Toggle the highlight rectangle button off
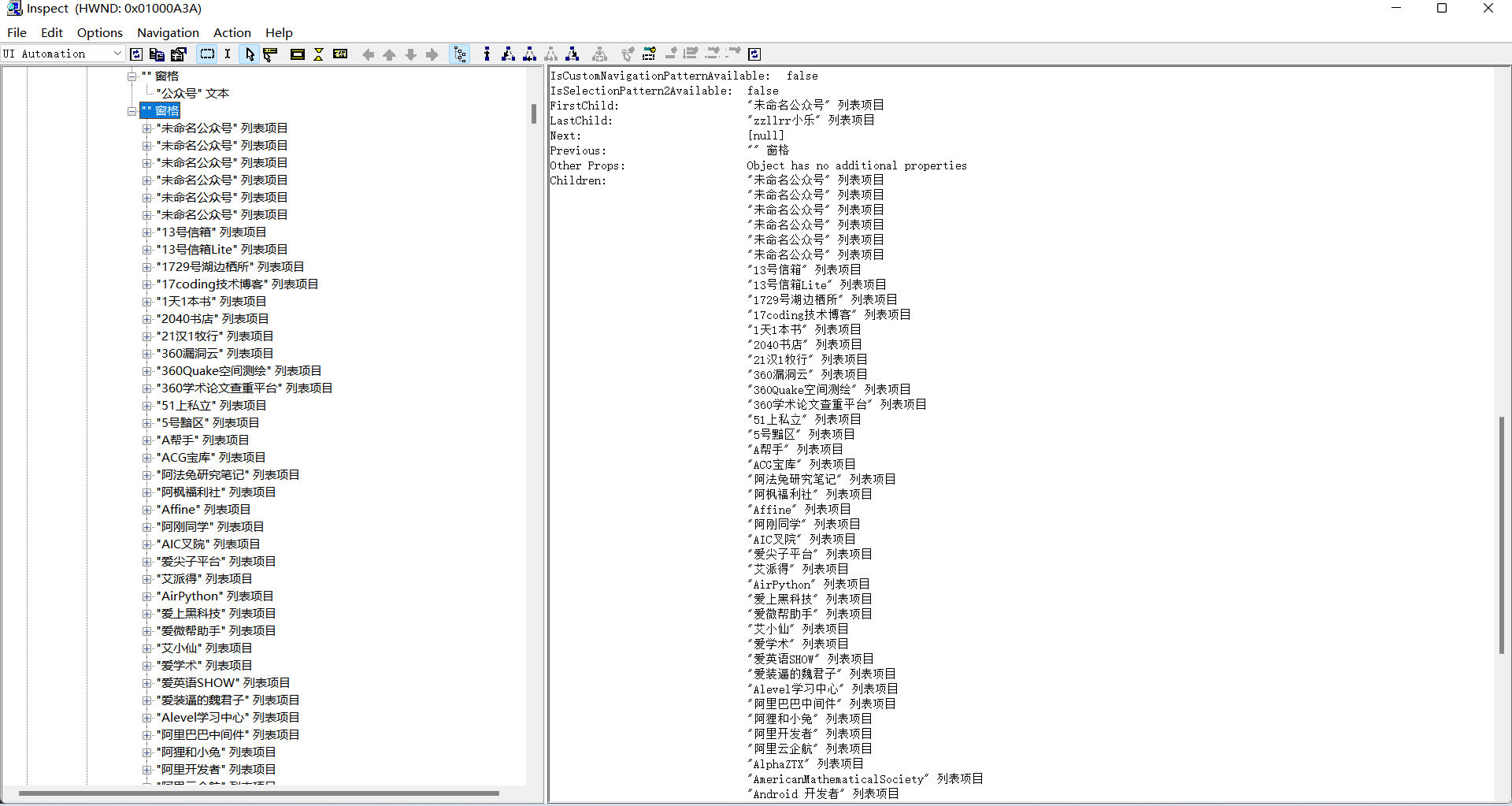The image size is (1512, 806). coord(207,54)
